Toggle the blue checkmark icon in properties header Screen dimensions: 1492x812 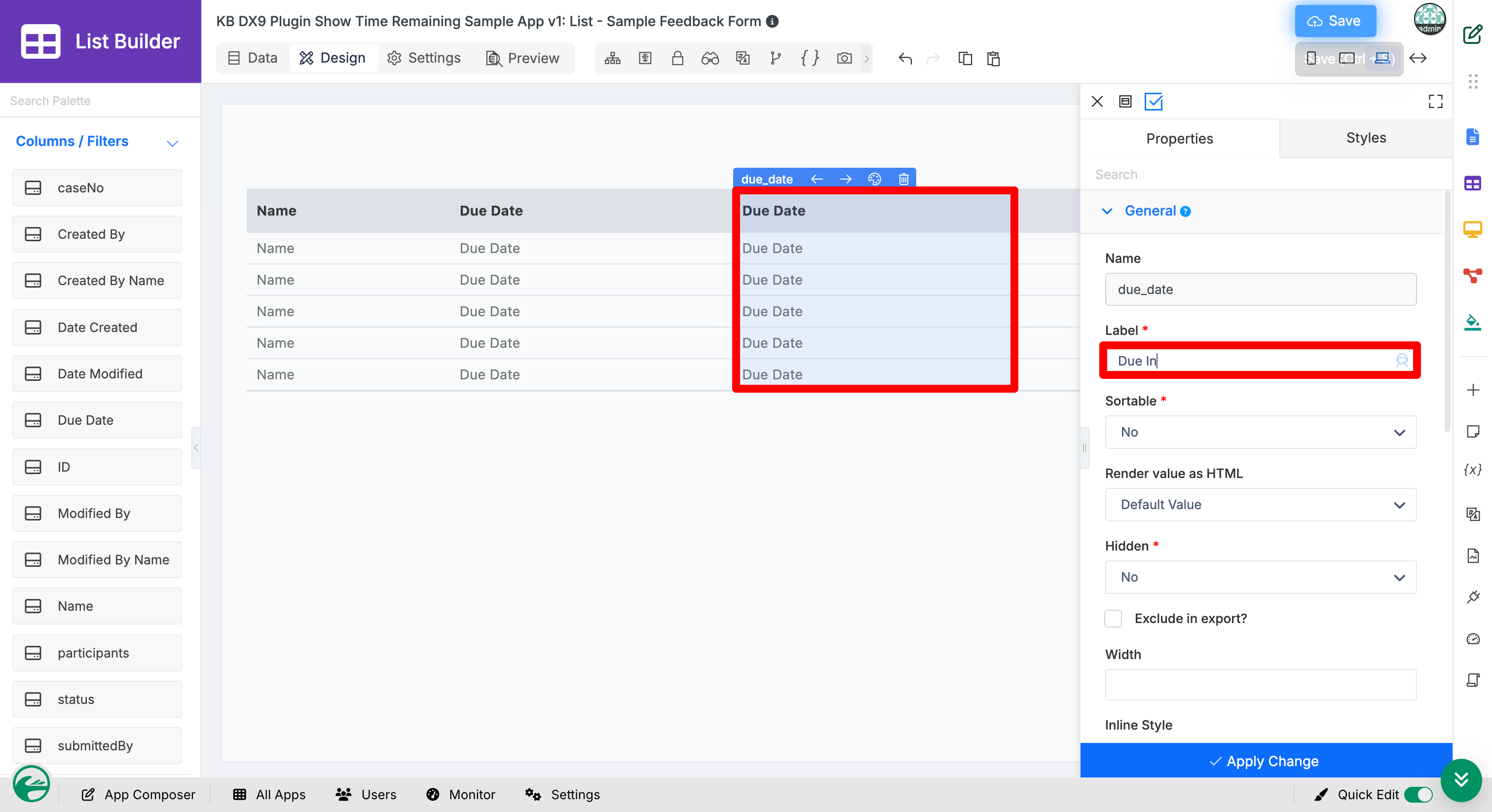[x=1153, y=101]
